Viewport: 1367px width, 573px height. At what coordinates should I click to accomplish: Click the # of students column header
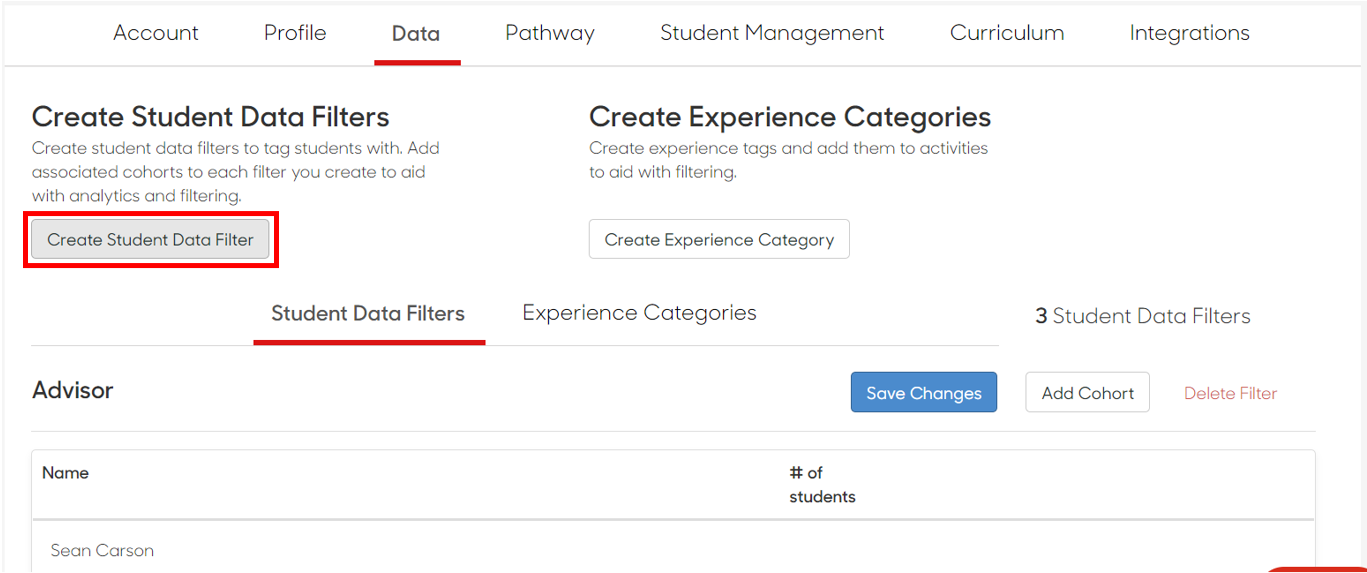coord(822,485)
